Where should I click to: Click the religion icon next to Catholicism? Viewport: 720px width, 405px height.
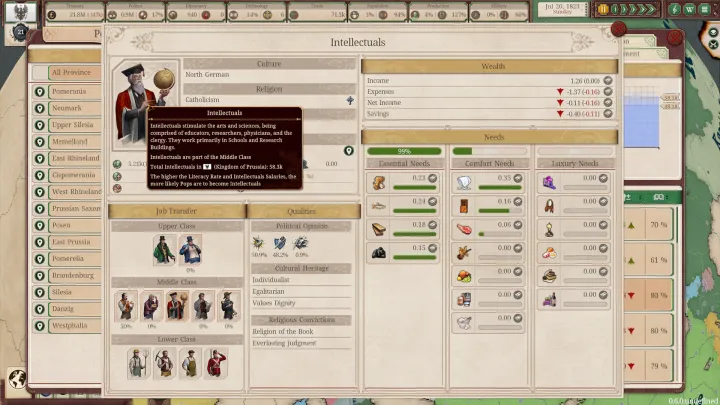coord(350,100)
